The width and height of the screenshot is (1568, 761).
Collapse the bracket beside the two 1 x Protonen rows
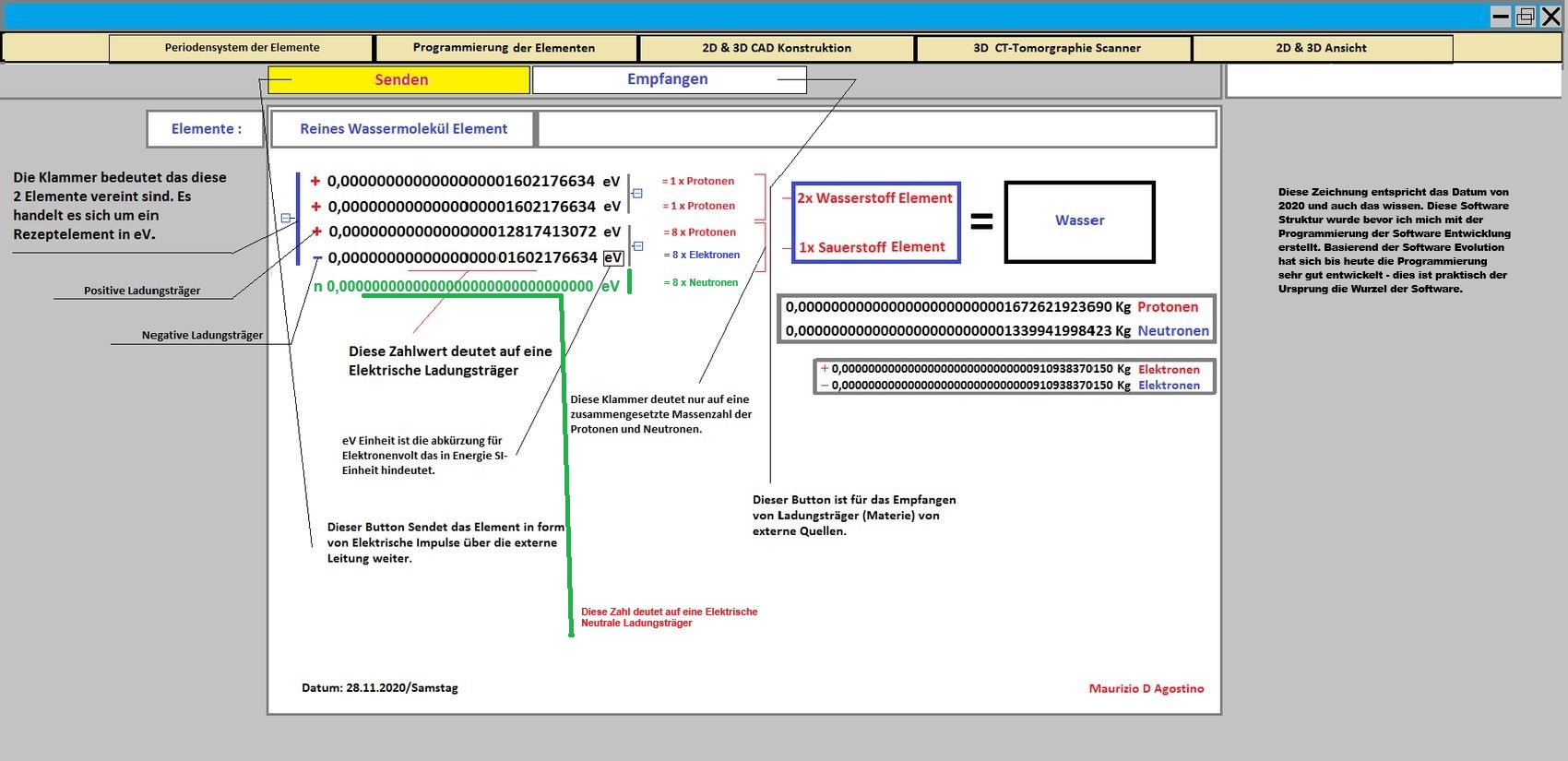point(637,194)
